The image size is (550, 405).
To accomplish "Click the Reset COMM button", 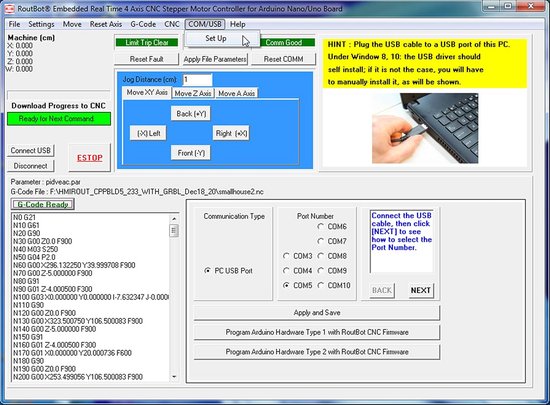I will [x=283, y=59].
